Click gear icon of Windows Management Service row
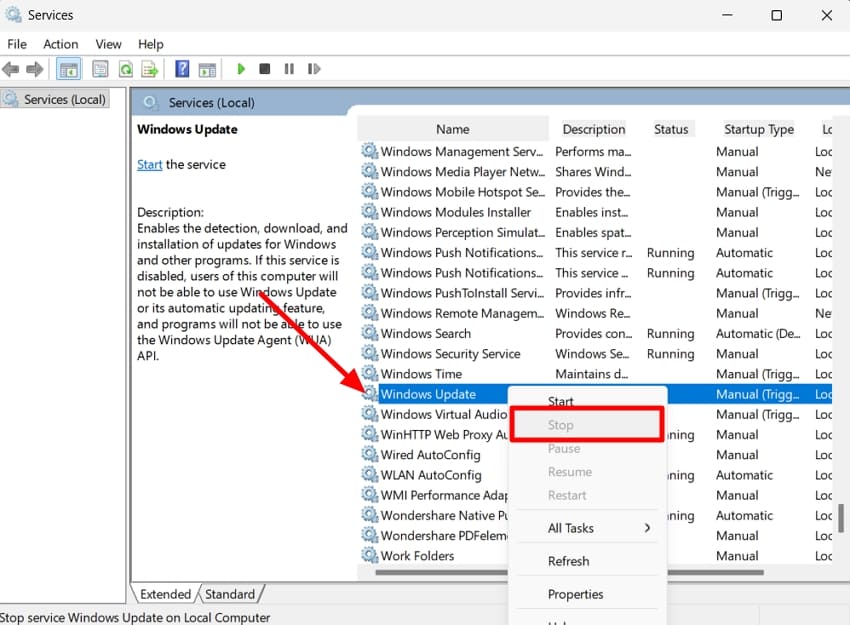 (370, 151)
